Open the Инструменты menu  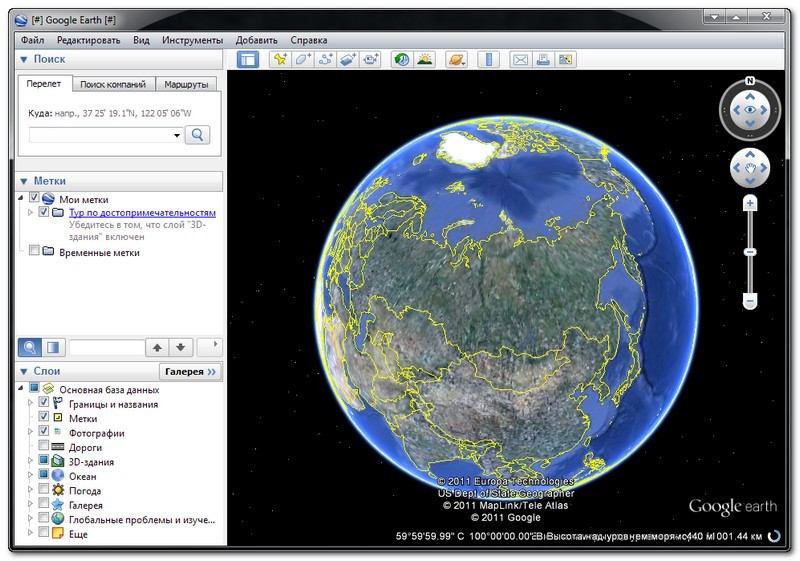[x=192, y=40]
